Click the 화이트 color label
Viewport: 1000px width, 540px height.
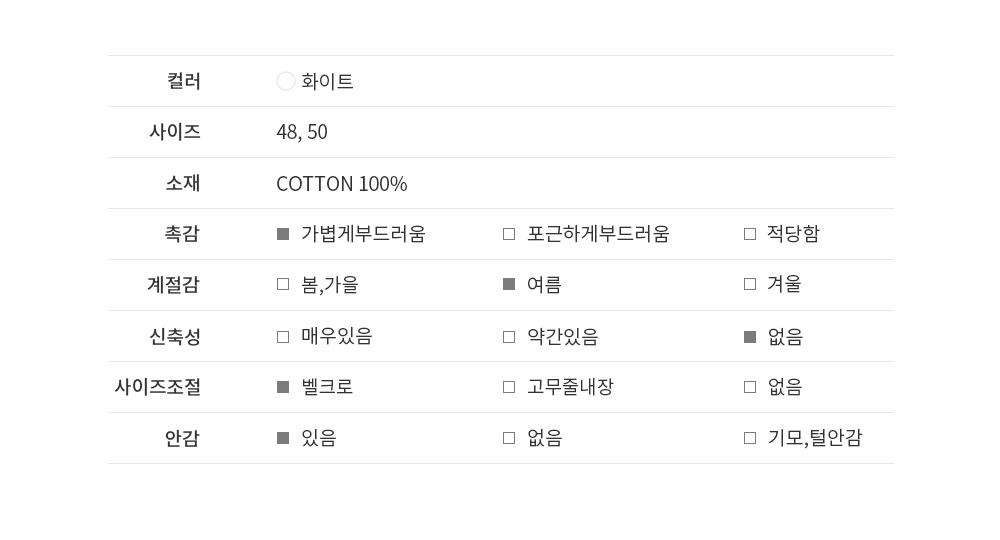pyautogui.click(x=327, y=81)
